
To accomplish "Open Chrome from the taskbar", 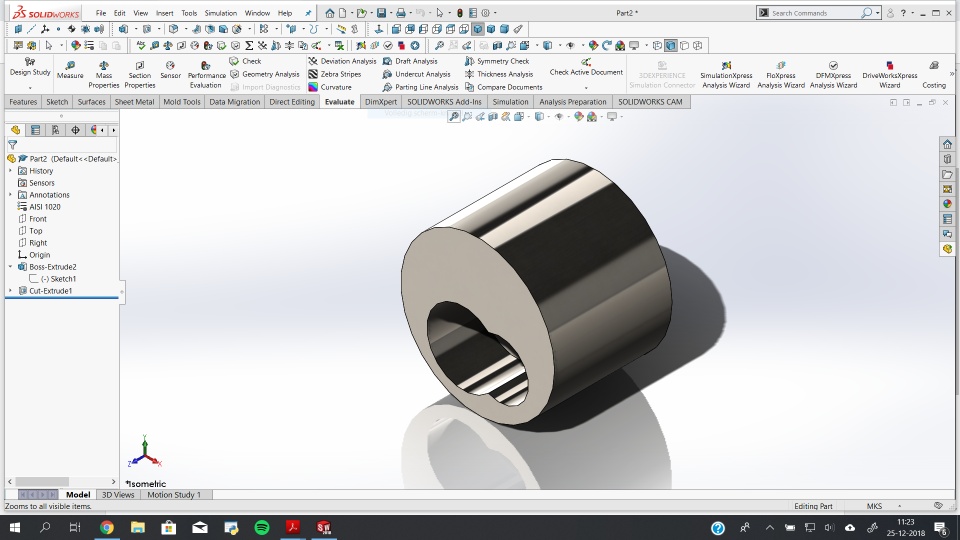I will click(107, 527).
